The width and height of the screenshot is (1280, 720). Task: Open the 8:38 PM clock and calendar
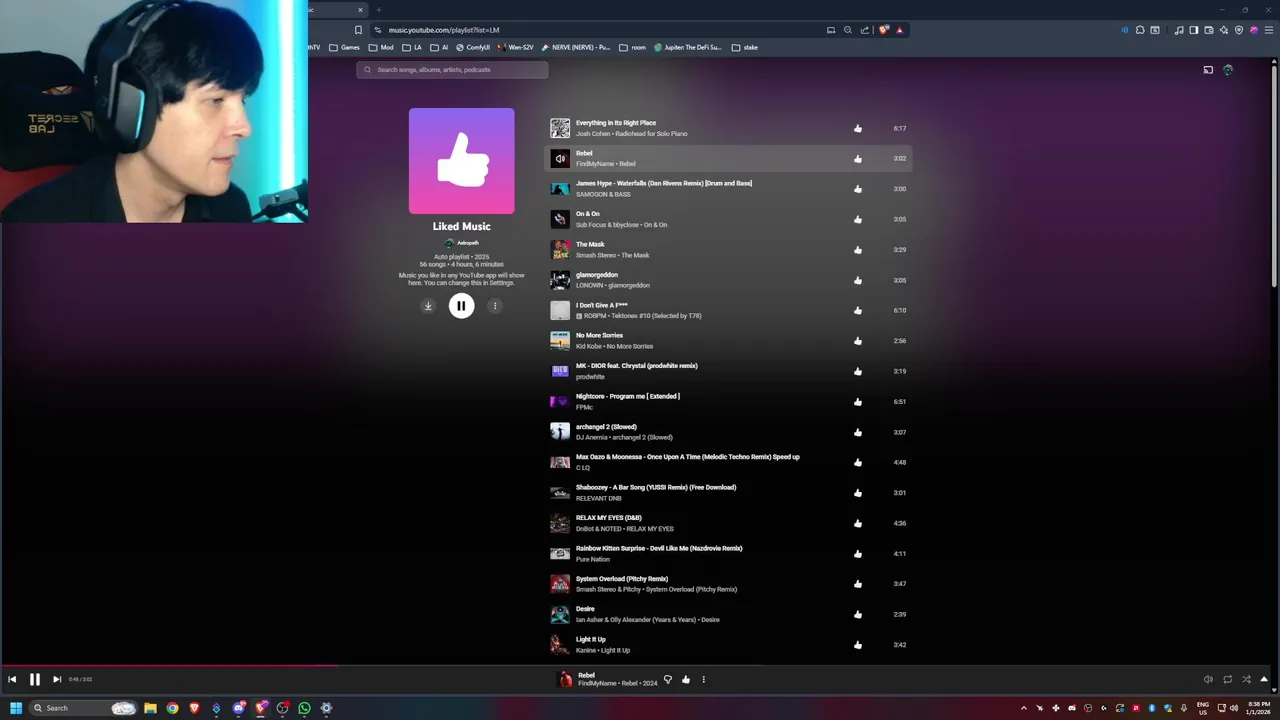1258,708
